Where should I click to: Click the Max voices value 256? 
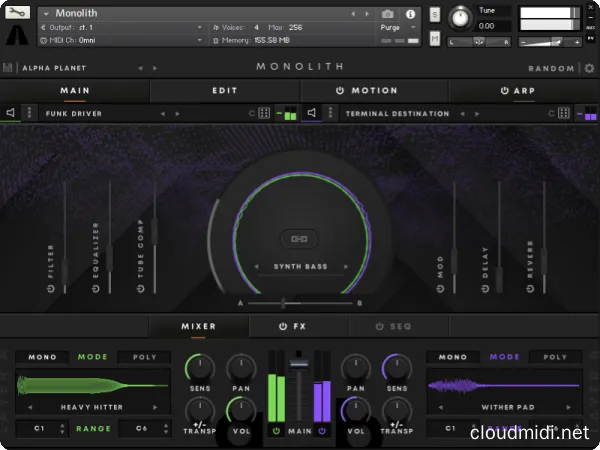point(295,28)
